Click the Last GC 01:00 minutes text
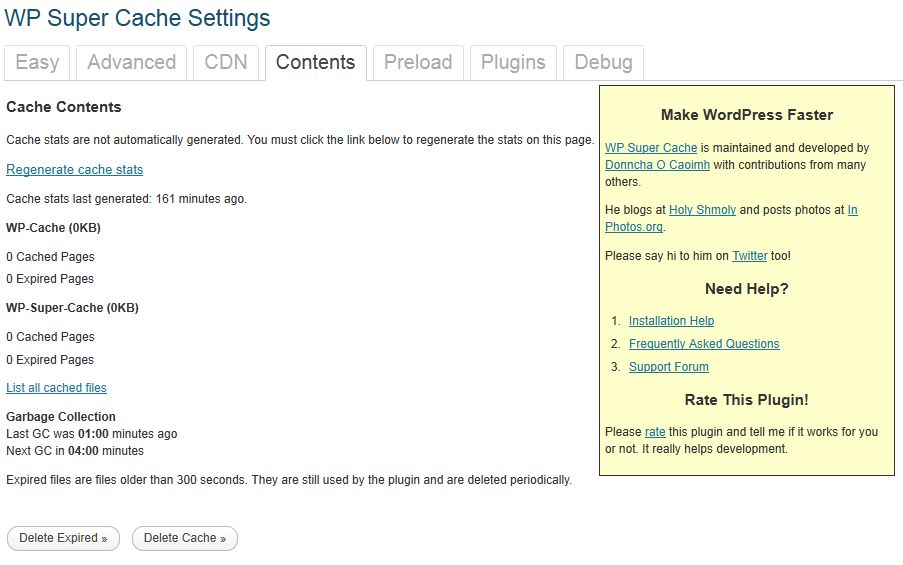903x565 pixels. 92,434
